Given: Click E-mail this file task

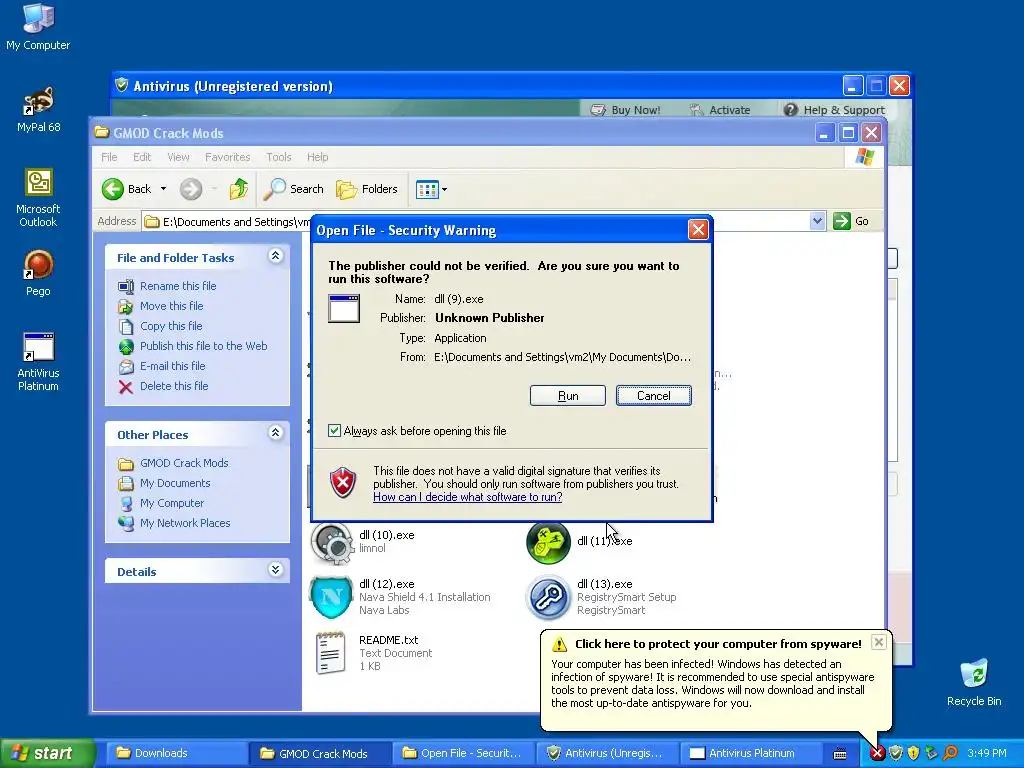Looking at the screenshot, I should pyautogui.click(x=162, y=366).
